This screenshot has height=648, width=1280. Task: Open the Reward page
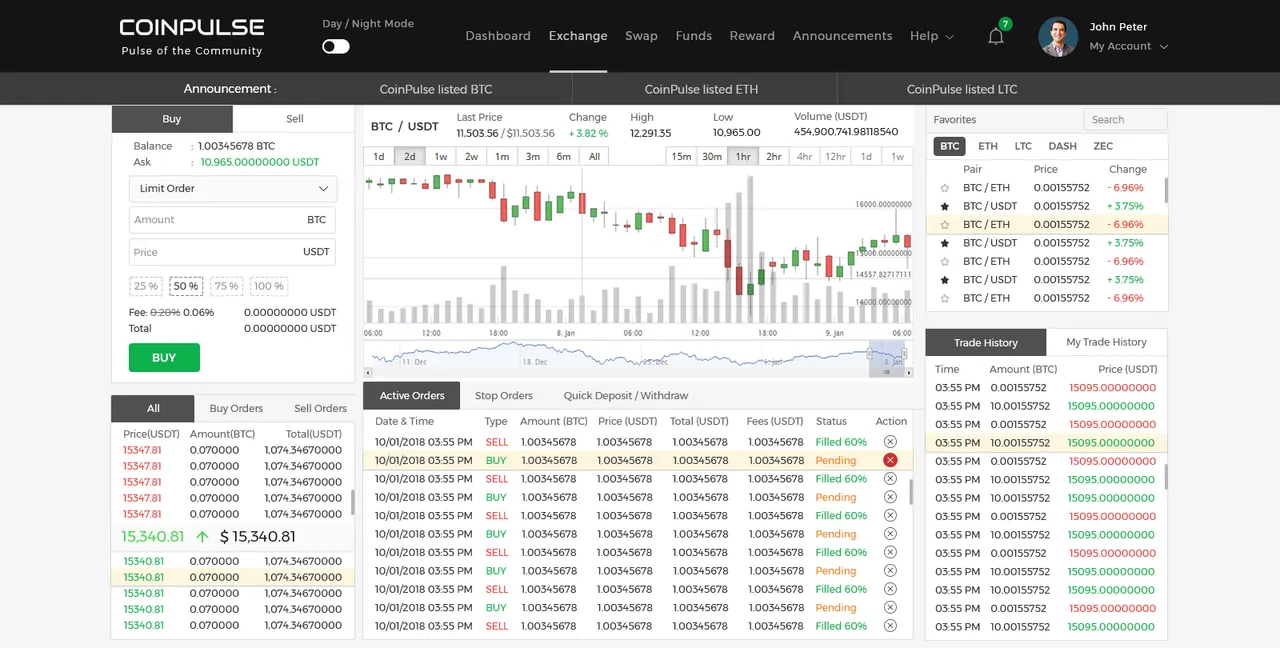coord(752,36)
